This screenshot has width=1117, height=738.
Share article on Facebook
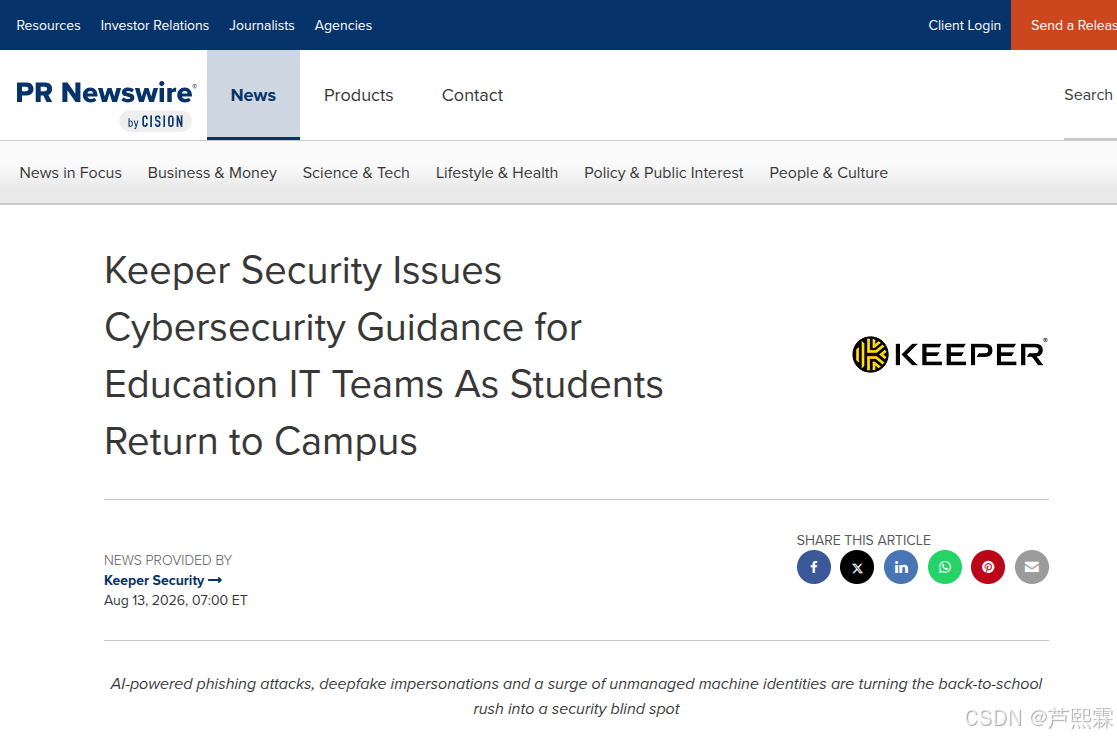pos(814,567)
